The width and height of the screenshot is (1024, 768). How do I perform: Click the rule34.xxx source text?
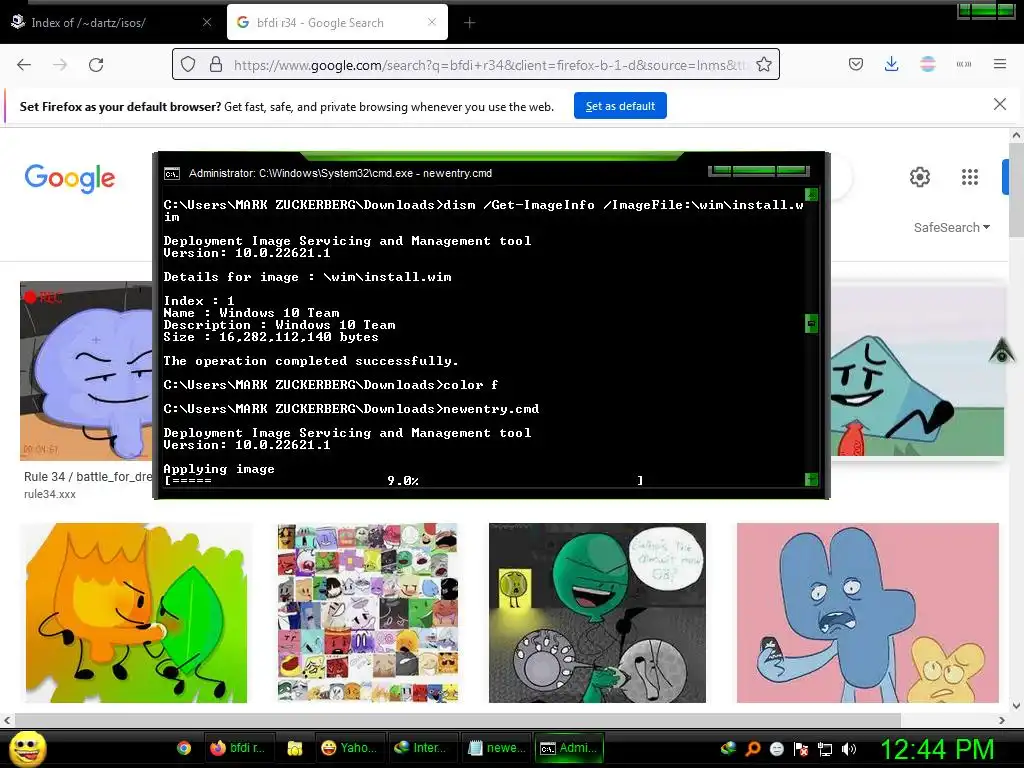coord(50,494)
